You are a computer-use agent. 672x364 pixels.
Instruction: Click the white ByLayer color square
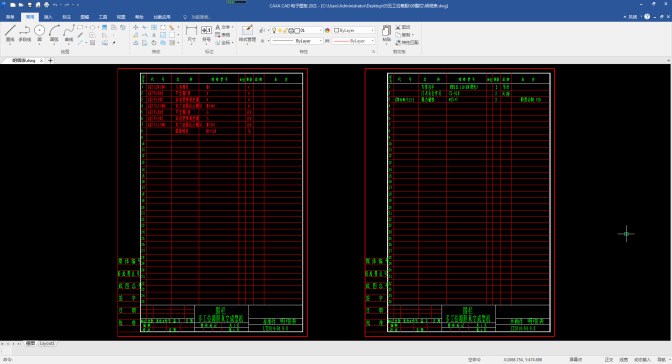[x=336, y=30]
